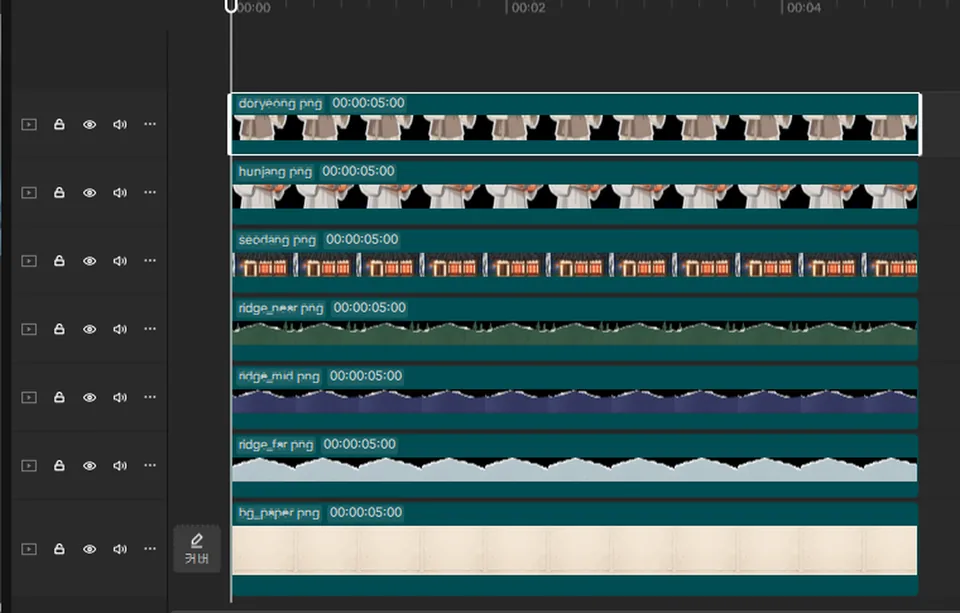Image resolution: width=960 pixels, height=613 pixels.
Task: Mute the hunjang.png track audio
Action: (119, 192)
